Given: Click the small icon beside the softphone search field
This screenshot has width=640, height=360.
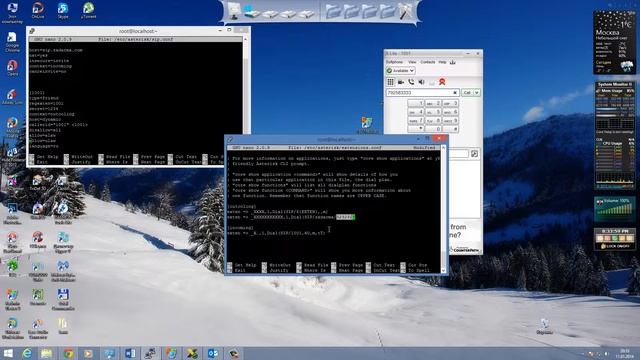Looking at the screenshot, I should [x=474, y=153].
